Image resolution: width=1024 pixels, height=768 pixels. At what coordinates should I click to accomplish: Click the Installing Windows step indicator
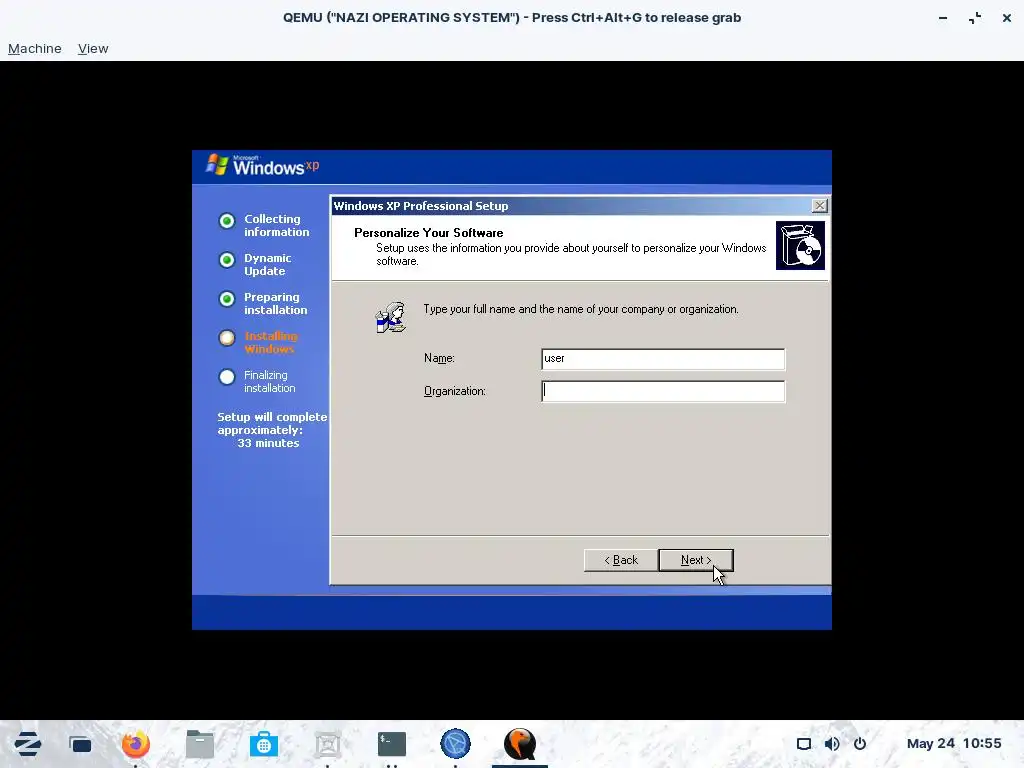[x=227, y=338]
